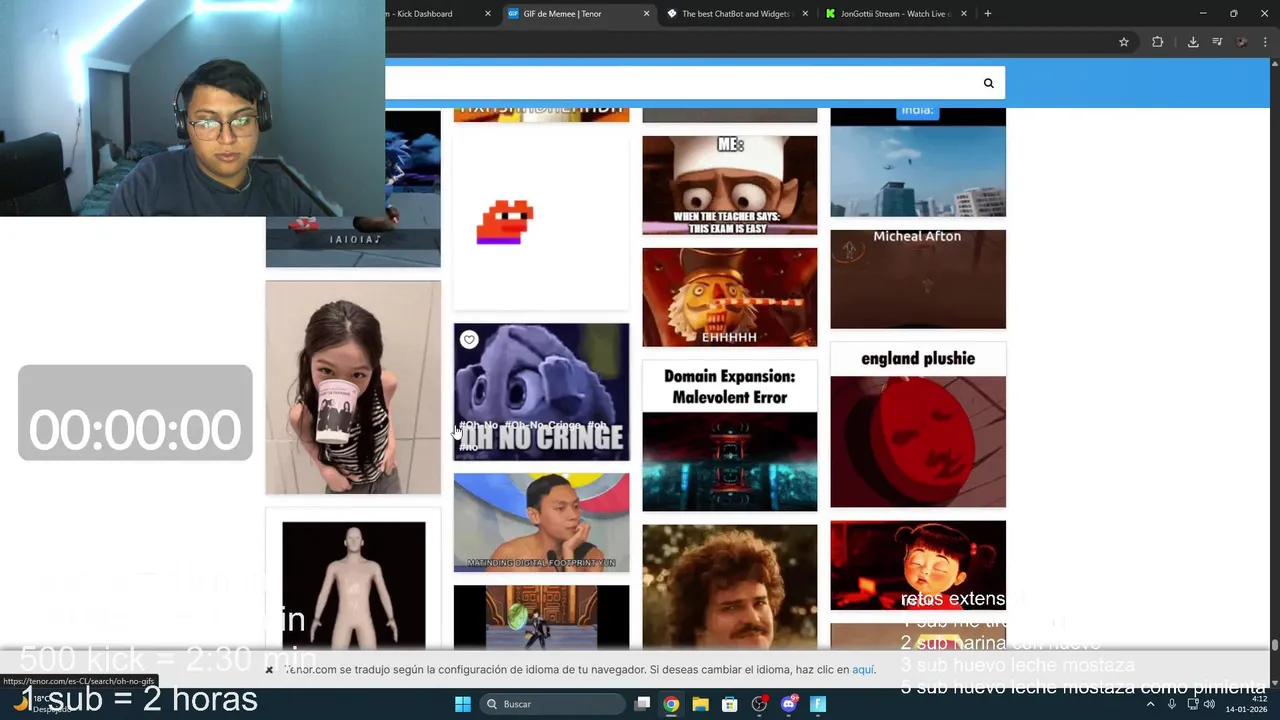Close The best ChatBot and Widgets tab
This screenshot has width=1280, height=720.
(x=805, y=14)
